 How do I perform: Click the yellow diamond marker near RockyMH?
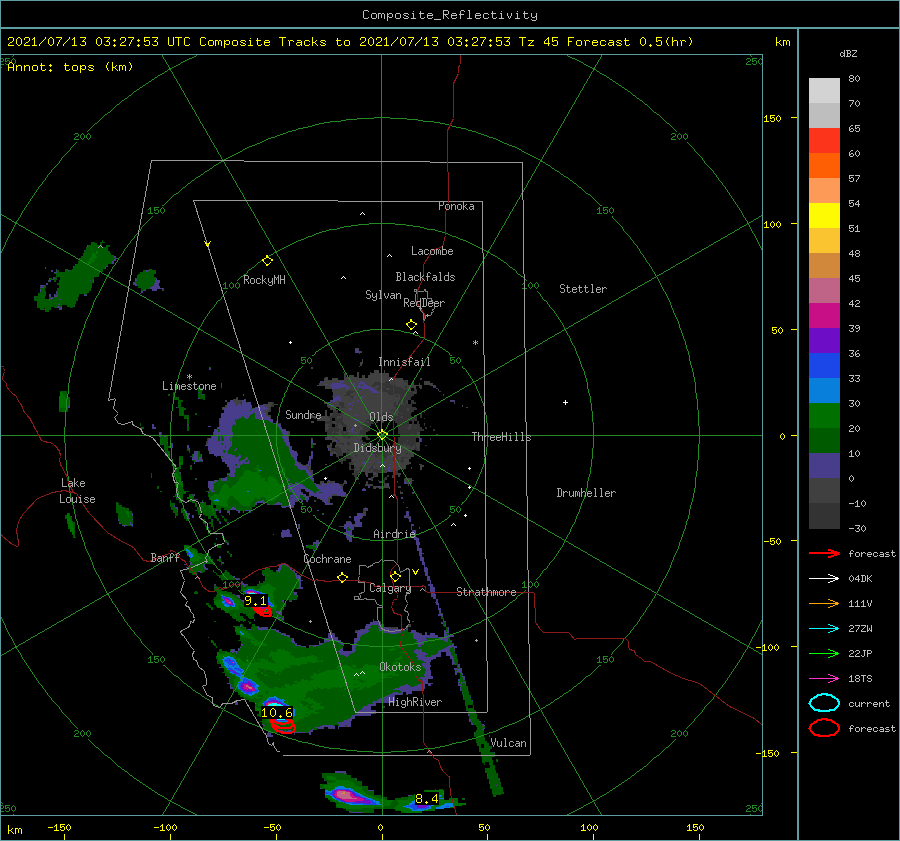267,261
